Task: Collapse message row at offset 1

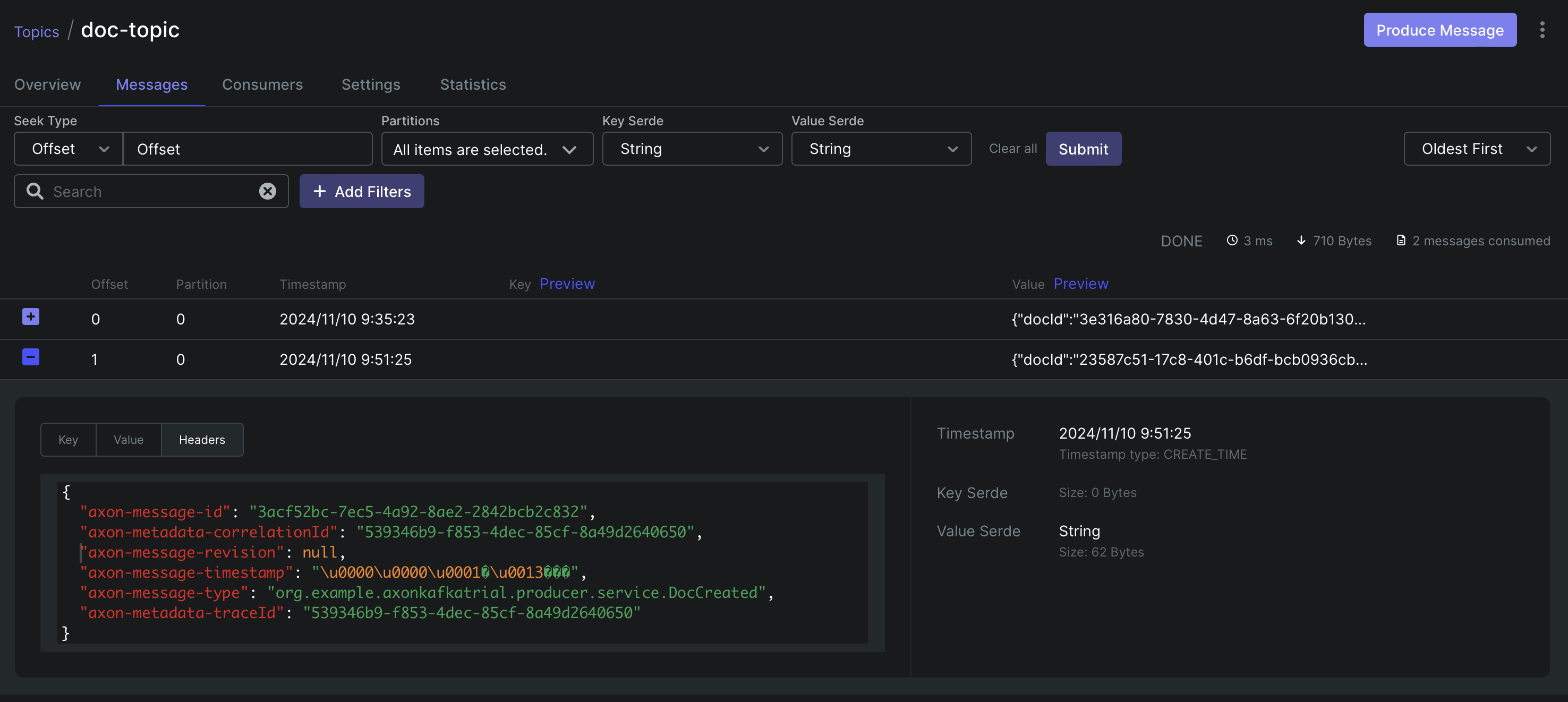Action: coord(30,357)
